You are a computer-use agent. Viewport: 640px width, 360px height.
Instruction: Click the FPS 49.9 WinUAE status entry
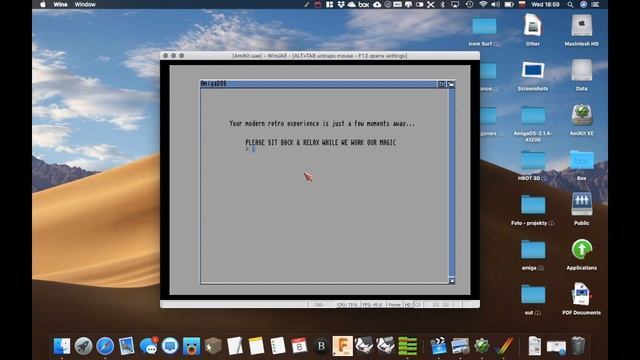pyautogui.click(x=372, y=304)
